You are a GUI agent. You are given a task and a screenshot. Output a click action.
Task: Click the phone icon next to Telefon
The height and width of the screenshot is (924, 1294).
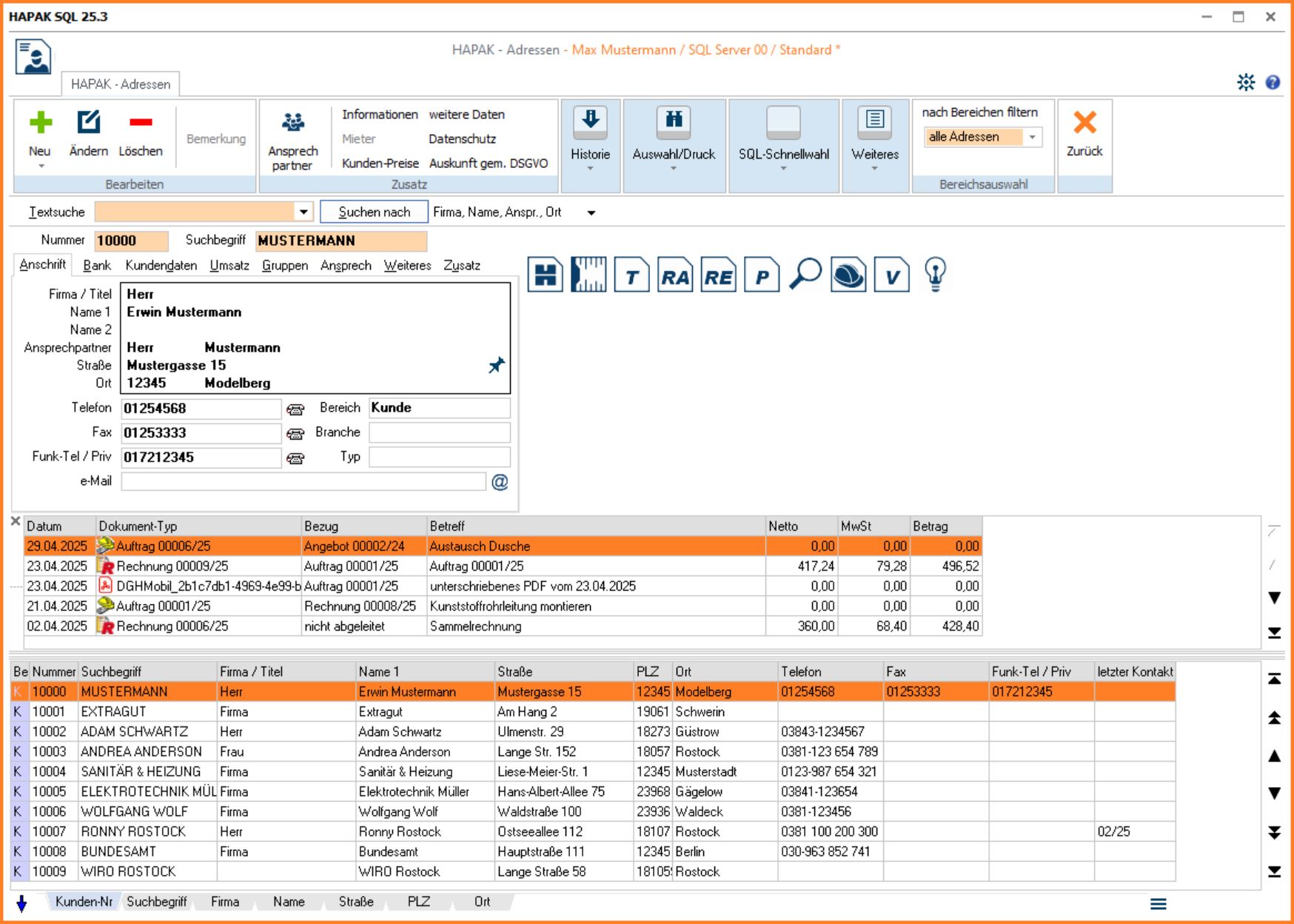click(x=295, y=409)
